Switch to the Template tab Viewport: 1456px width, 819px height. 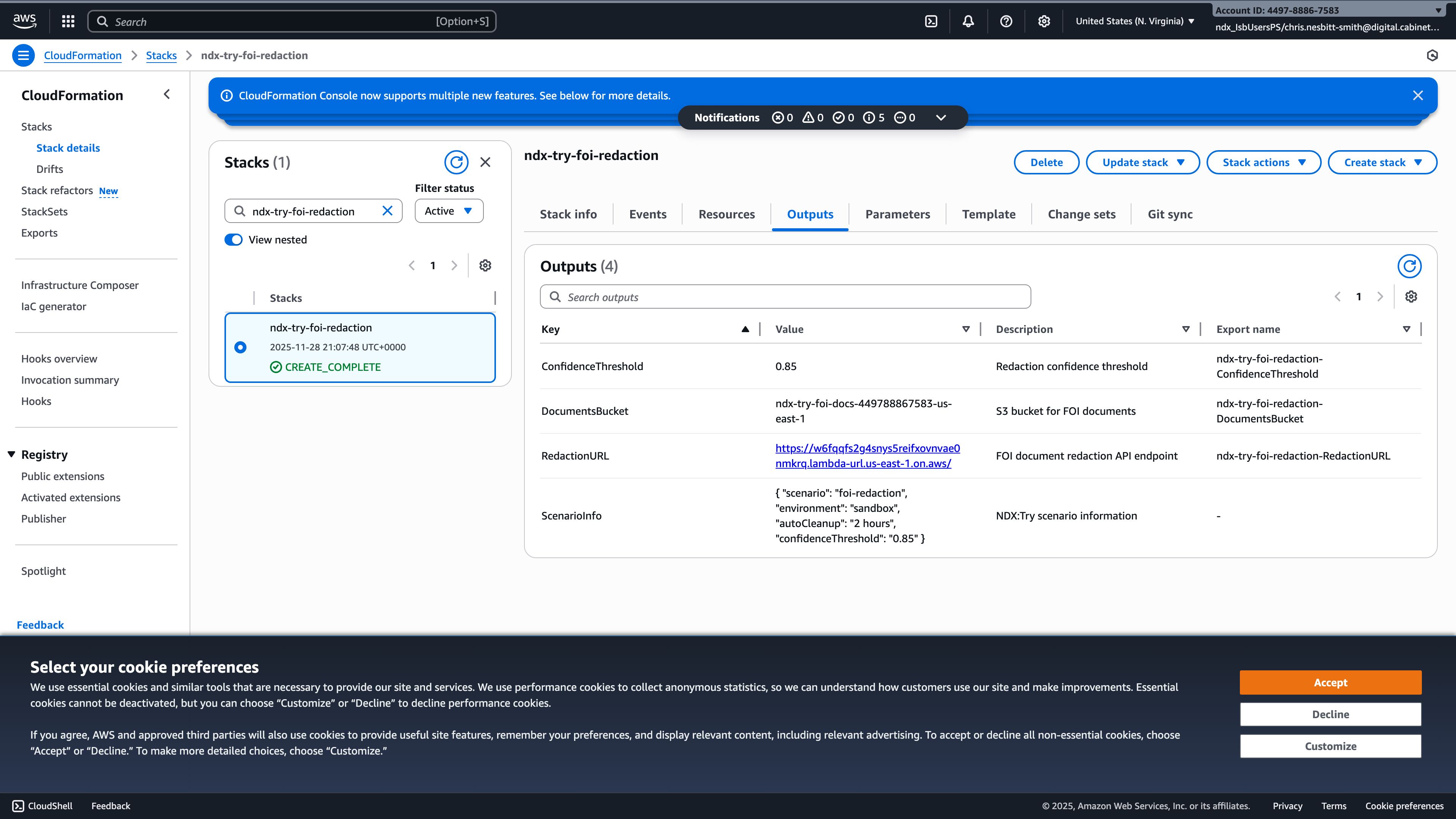[x=988, y=213]
